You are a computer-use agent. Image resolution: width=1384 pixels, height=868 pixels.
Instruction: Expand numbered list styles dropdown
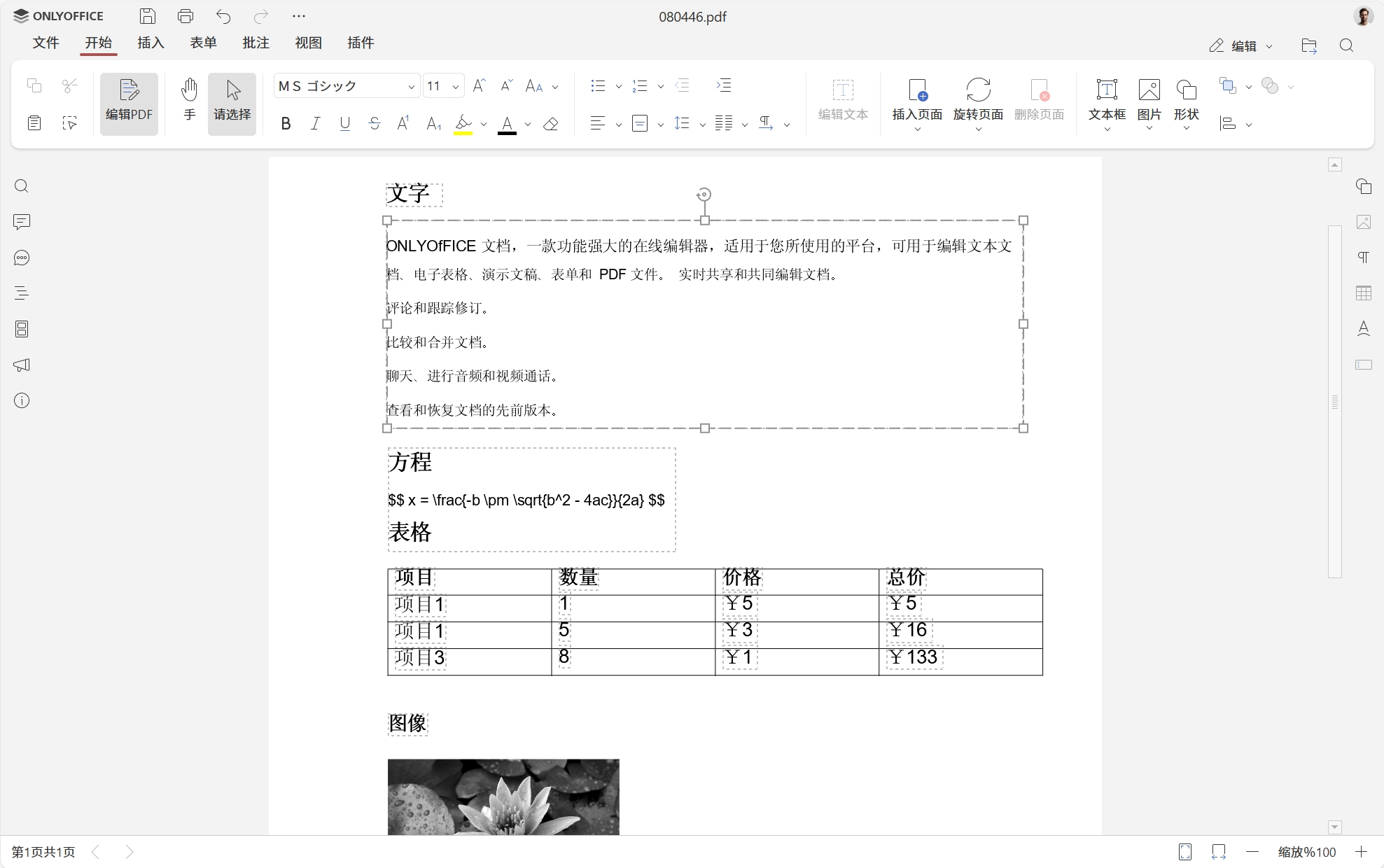[660, 87]
